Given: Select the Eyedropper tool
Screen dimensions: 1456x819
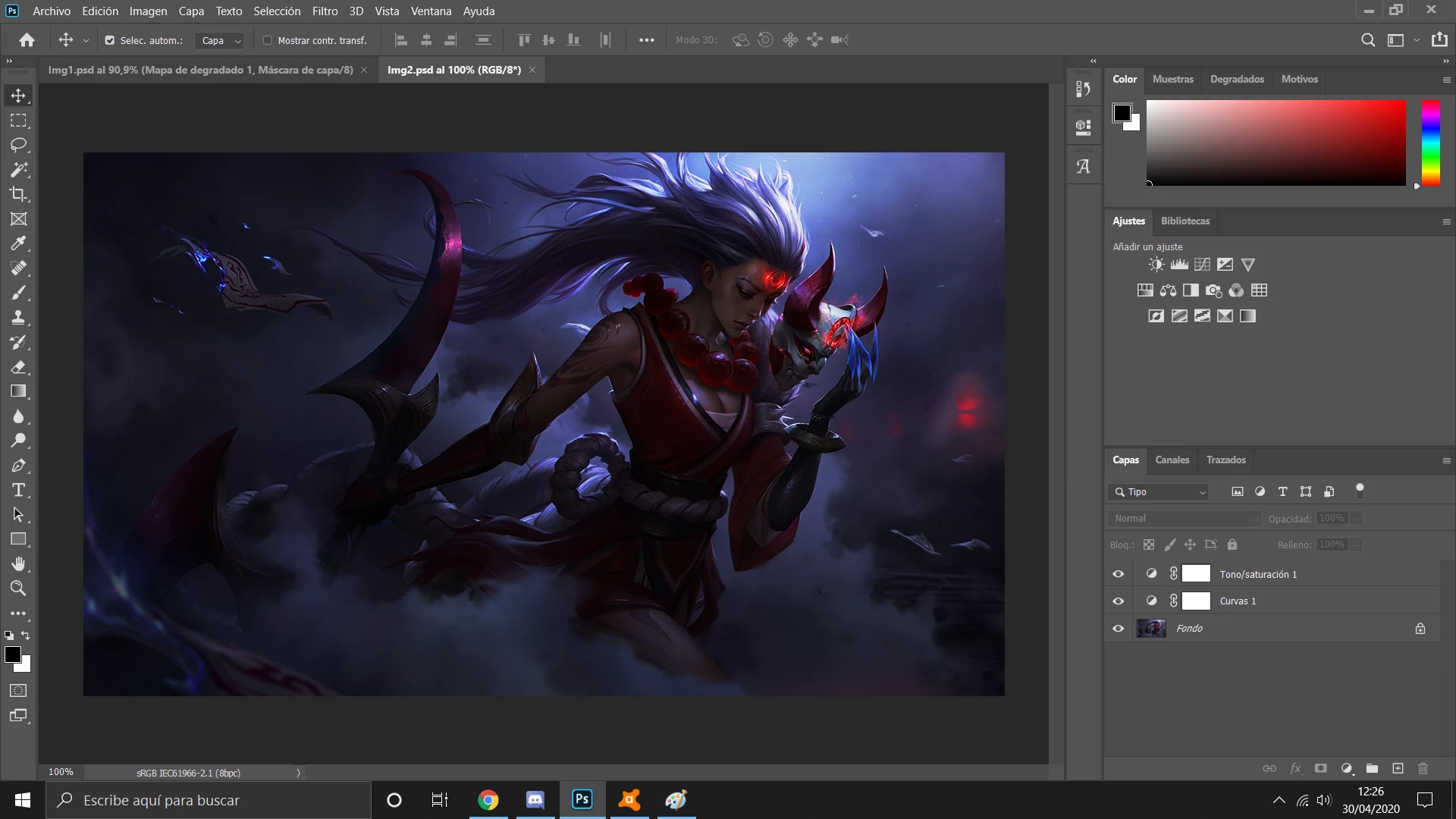Looking at the screenshot, I should (x=18, y=243).
